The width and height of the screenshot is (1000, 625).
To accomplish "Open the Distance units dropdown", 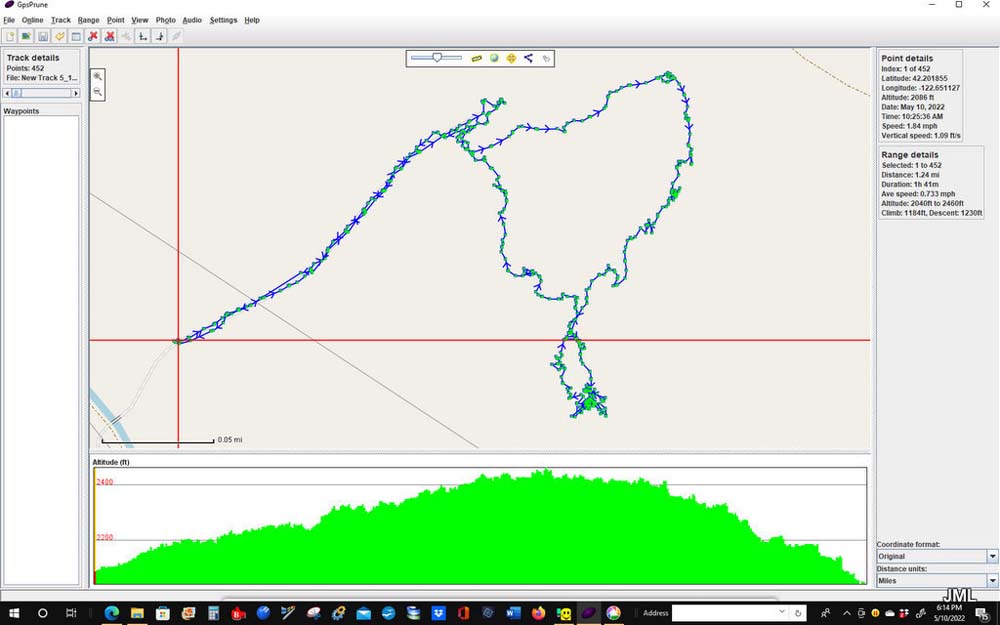I will [992, 580].
